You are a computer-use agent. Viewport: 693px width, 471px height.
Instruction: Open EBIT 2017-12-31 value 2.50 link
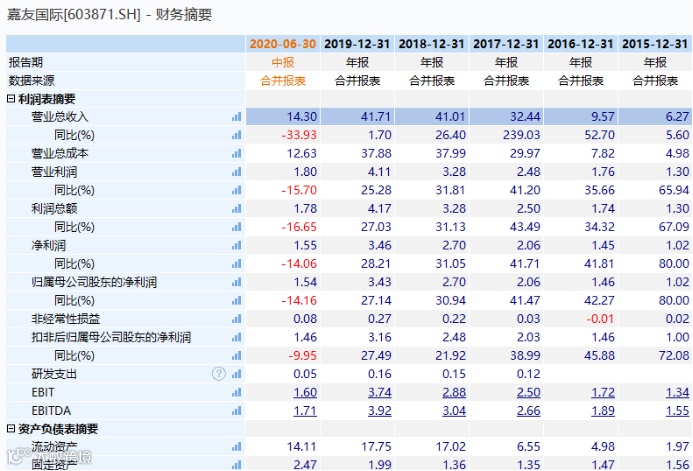(x=528, y=392)
